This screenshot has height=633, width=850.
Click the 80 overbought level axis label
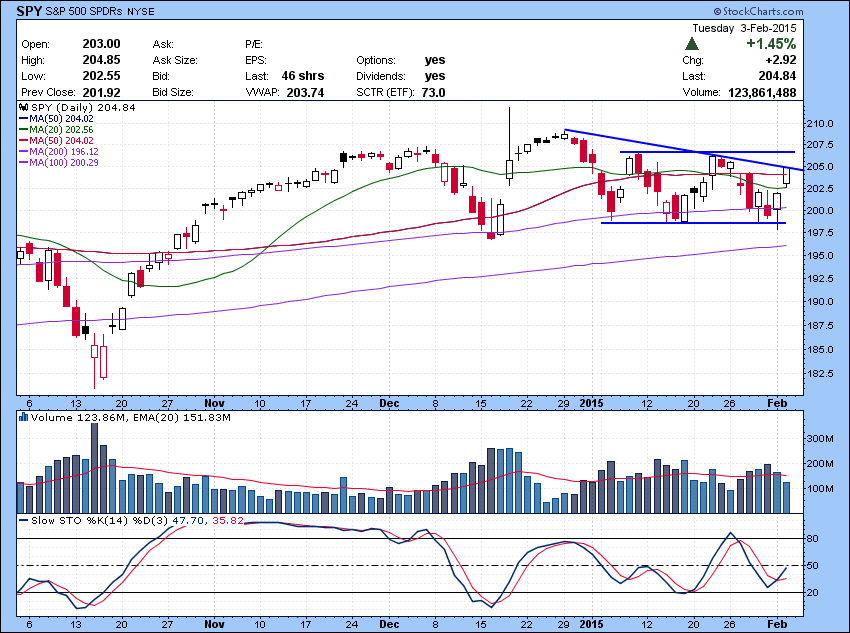[x=813, y=539]
